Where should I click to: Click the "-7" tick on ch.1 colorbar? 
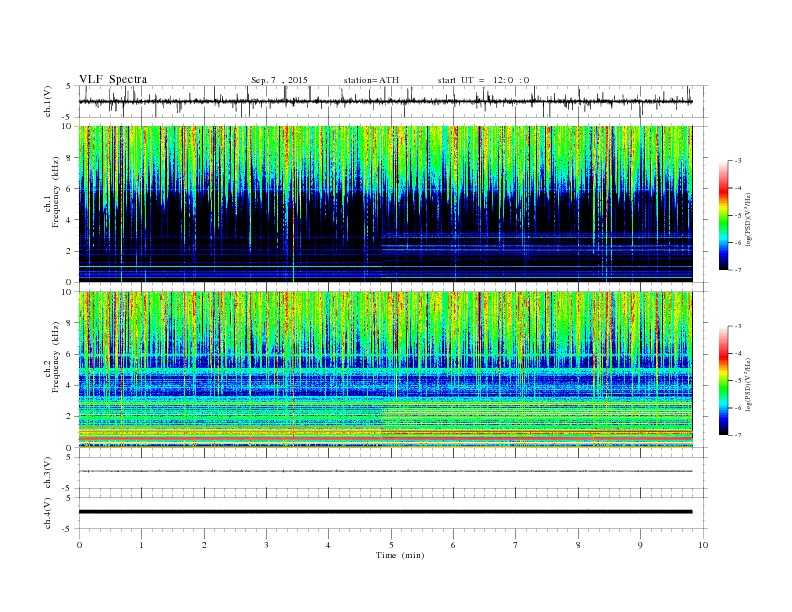pos(737,270)
